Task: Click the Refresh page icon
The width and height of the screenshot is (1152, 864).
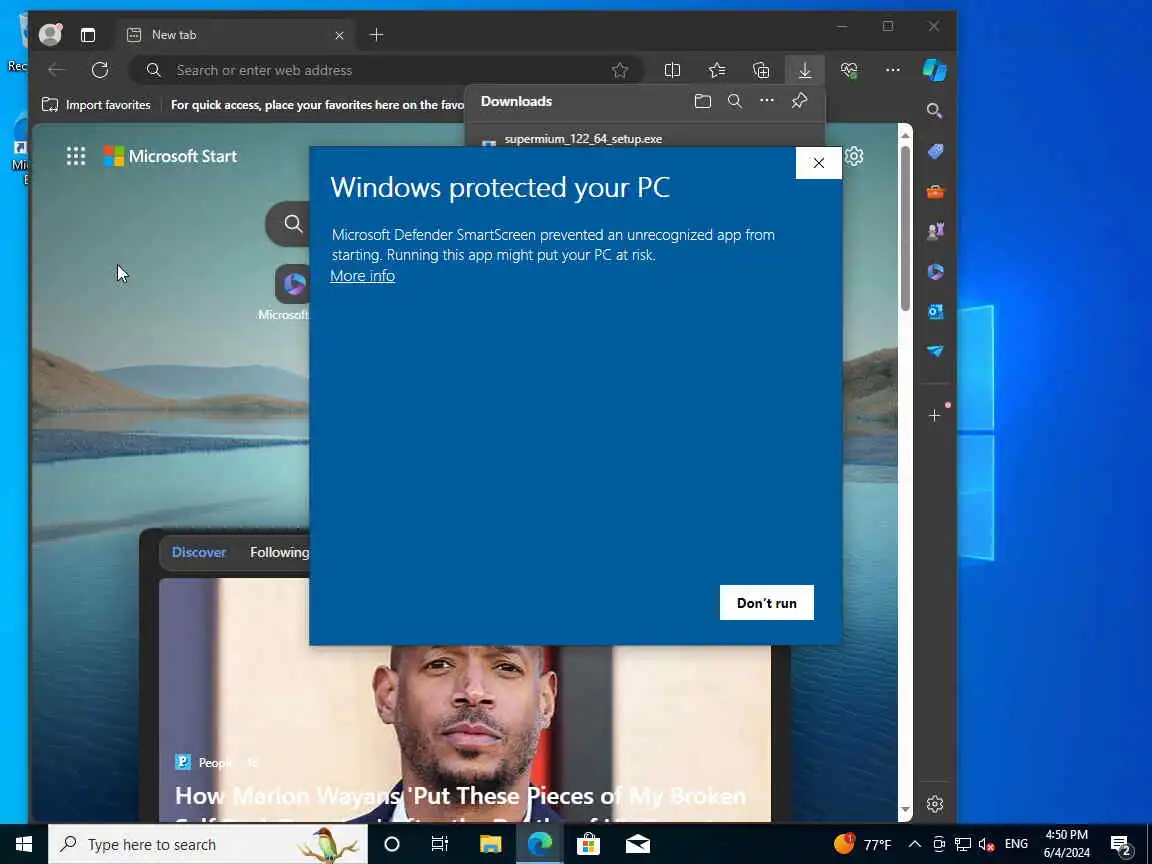Action: tap(100, 70)
